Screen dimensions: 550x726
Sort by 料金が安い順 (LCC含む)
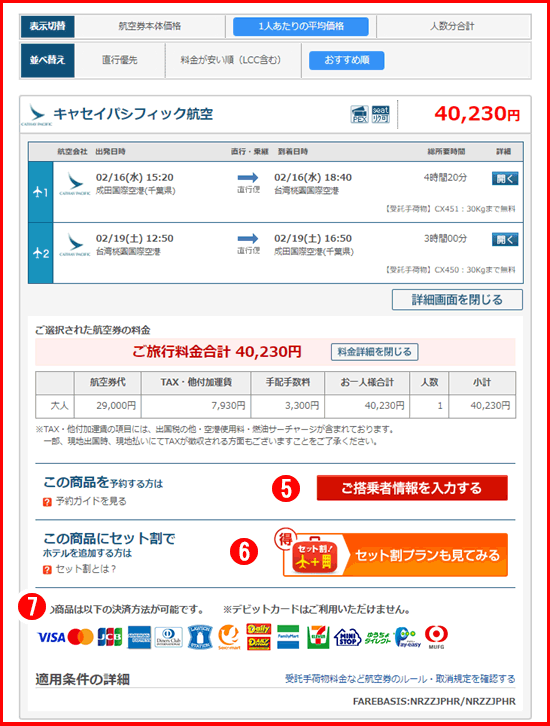coord(231,60)
